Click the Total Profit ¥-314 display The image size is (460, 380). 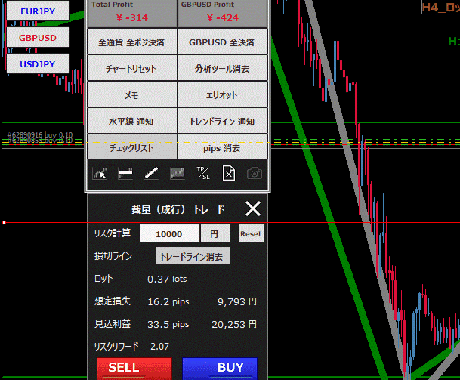click(132, 13)
